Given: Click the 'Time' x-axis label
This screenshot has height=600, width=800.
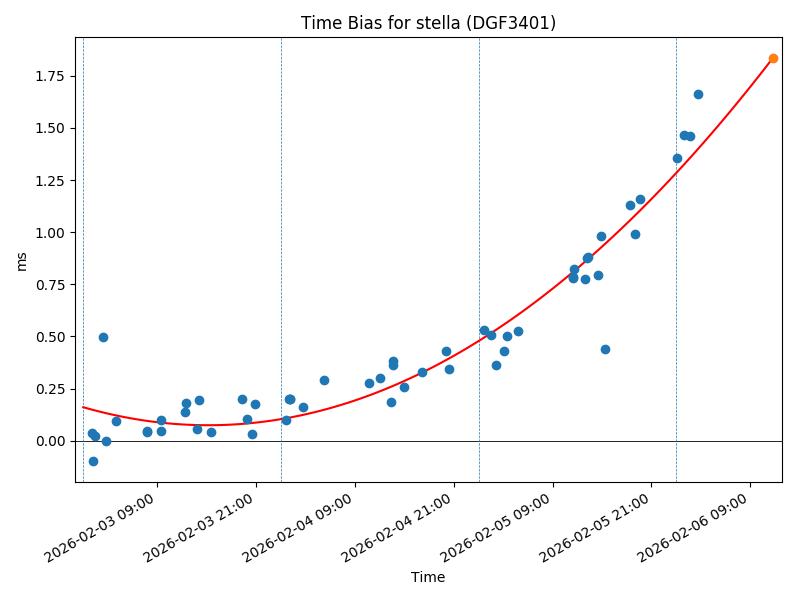Looking at the screenshot, I should point(428,577).
